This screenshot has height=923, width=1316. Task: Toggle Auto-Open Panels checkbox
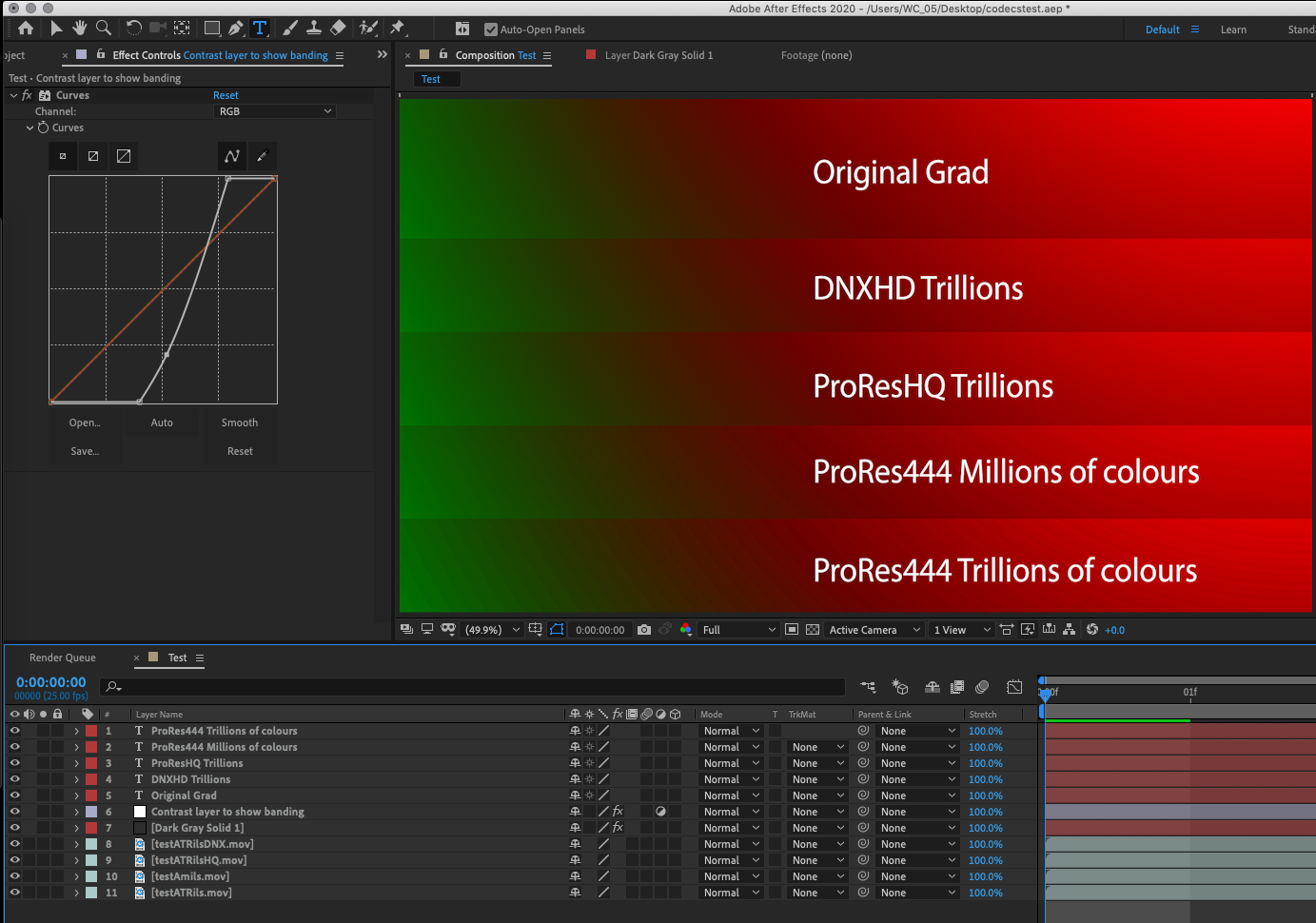pyautogui.click(x=489, y=29)
